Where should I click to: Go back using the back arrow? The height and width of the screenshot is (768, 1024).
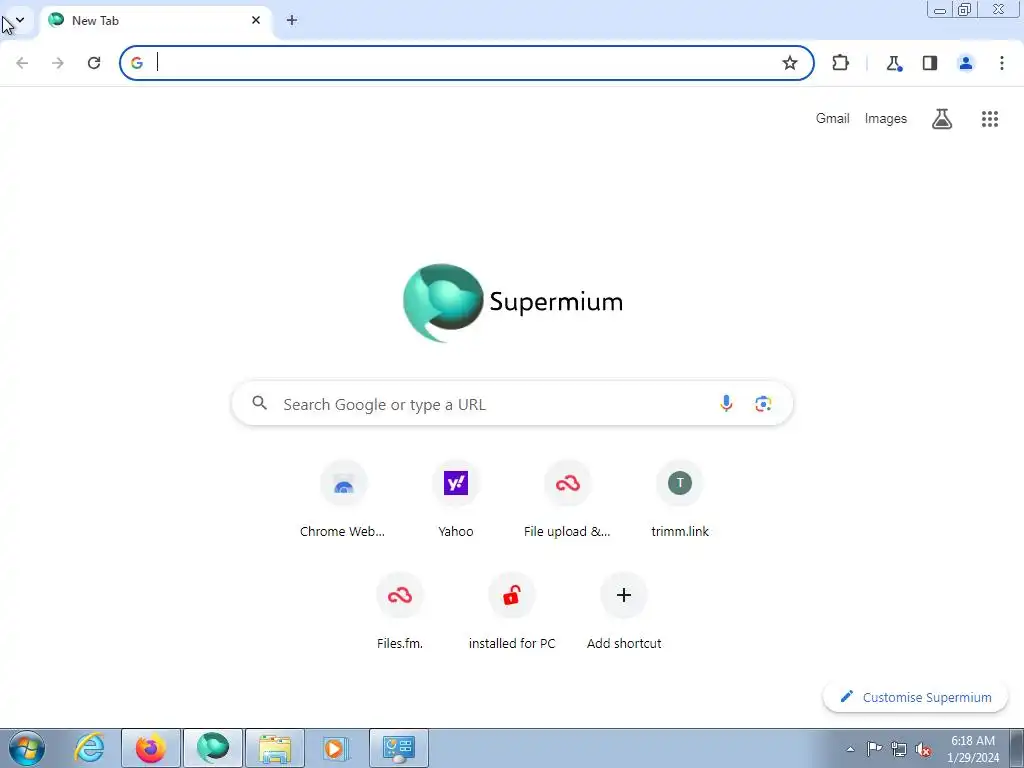coord(22,63)
